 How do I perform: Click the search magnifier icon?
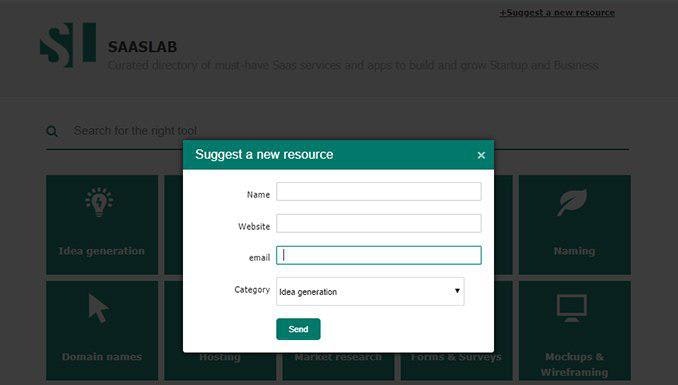52,131
